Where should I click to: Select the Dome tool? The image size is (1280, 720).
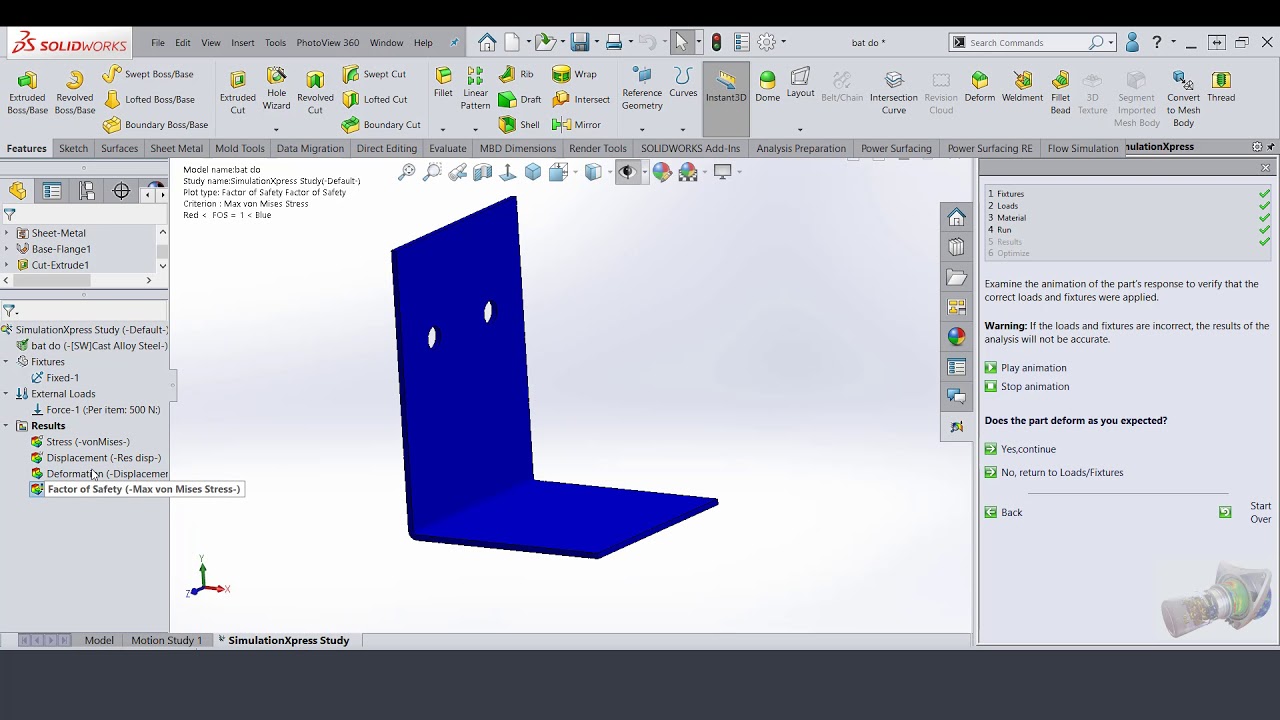click(767, 86)
